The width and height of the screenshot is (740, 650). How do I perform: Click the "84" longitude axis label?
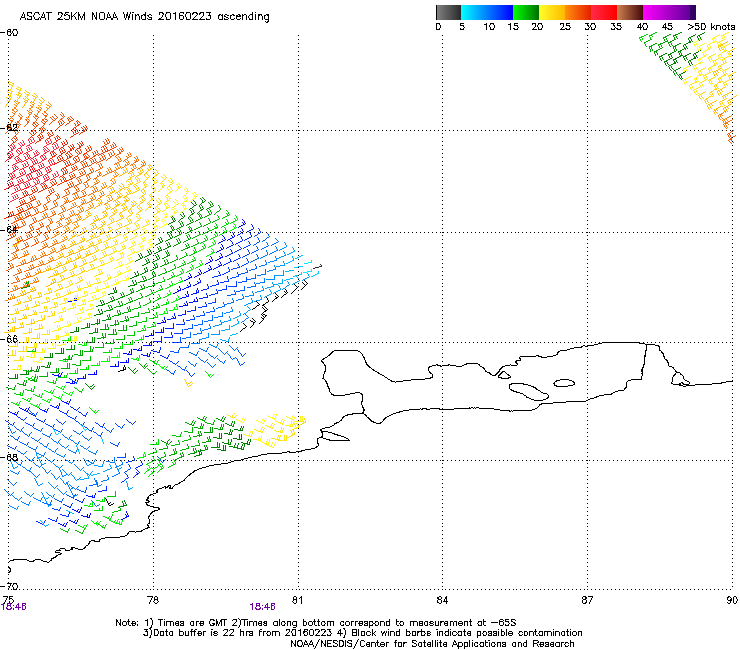pyautogui.click(x=442, y=600)
